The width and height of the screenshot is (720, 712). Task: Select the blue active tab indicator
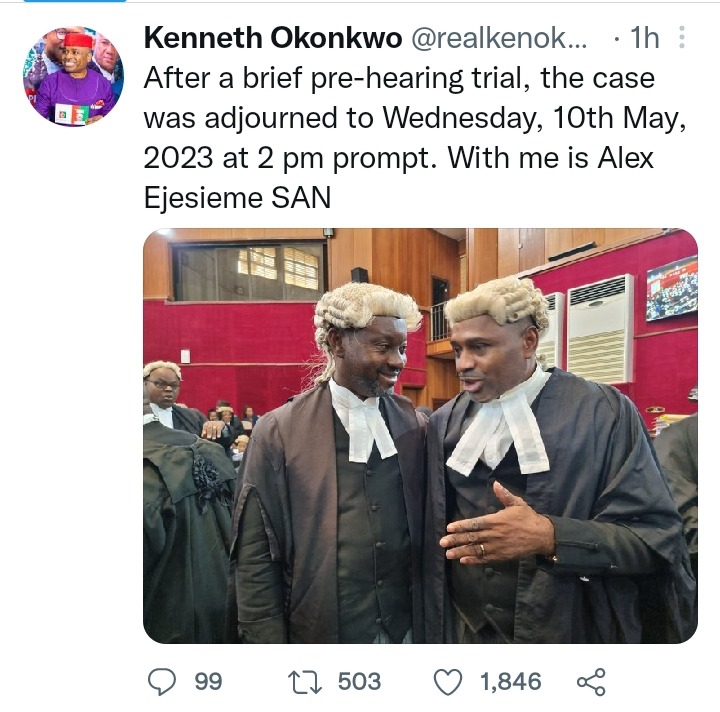pos(74,1)
